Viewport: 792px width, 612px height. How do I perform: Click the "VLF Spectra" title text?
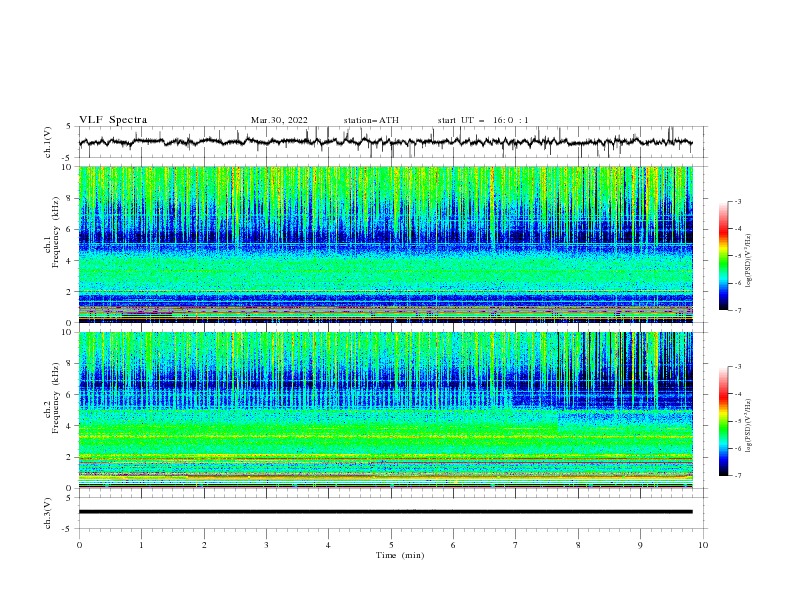pyautogui.click(x=113, y=120)
